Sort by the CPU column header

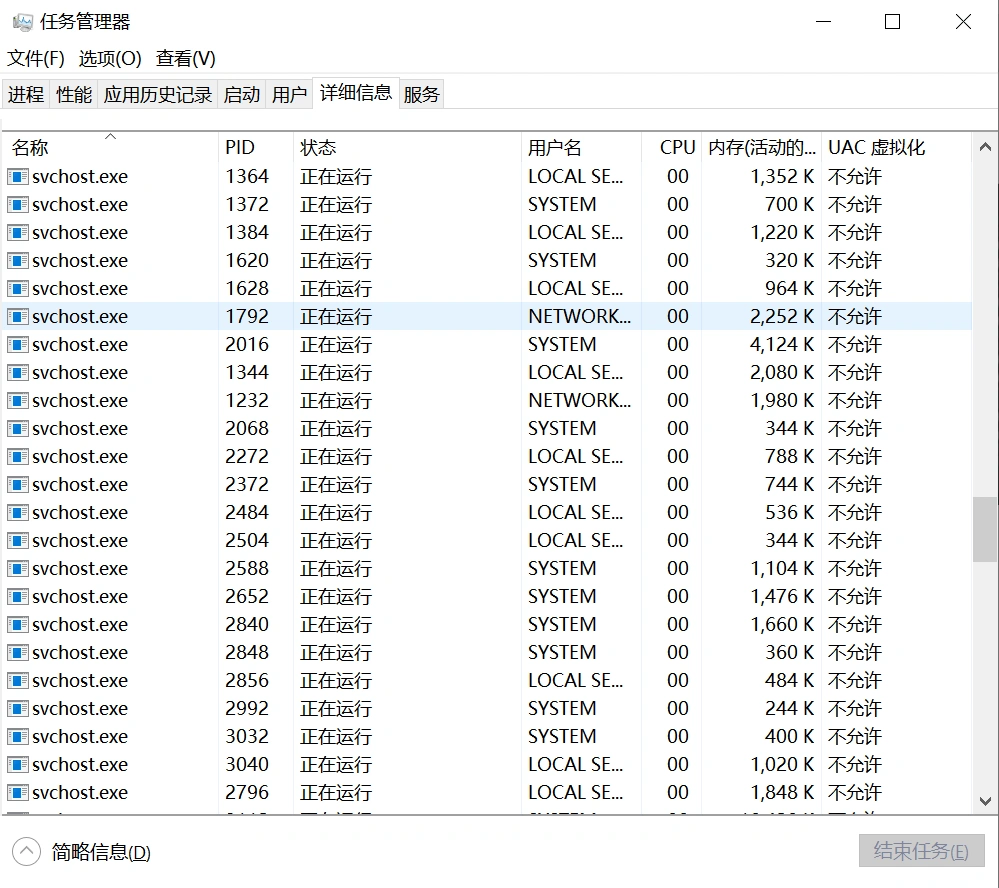tap(672, 147)
